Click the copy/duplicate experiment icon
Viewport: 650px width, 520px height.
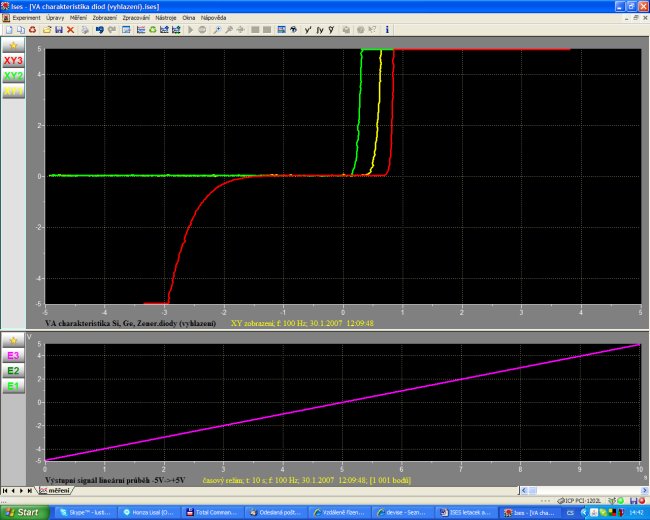tap(20, 30)
